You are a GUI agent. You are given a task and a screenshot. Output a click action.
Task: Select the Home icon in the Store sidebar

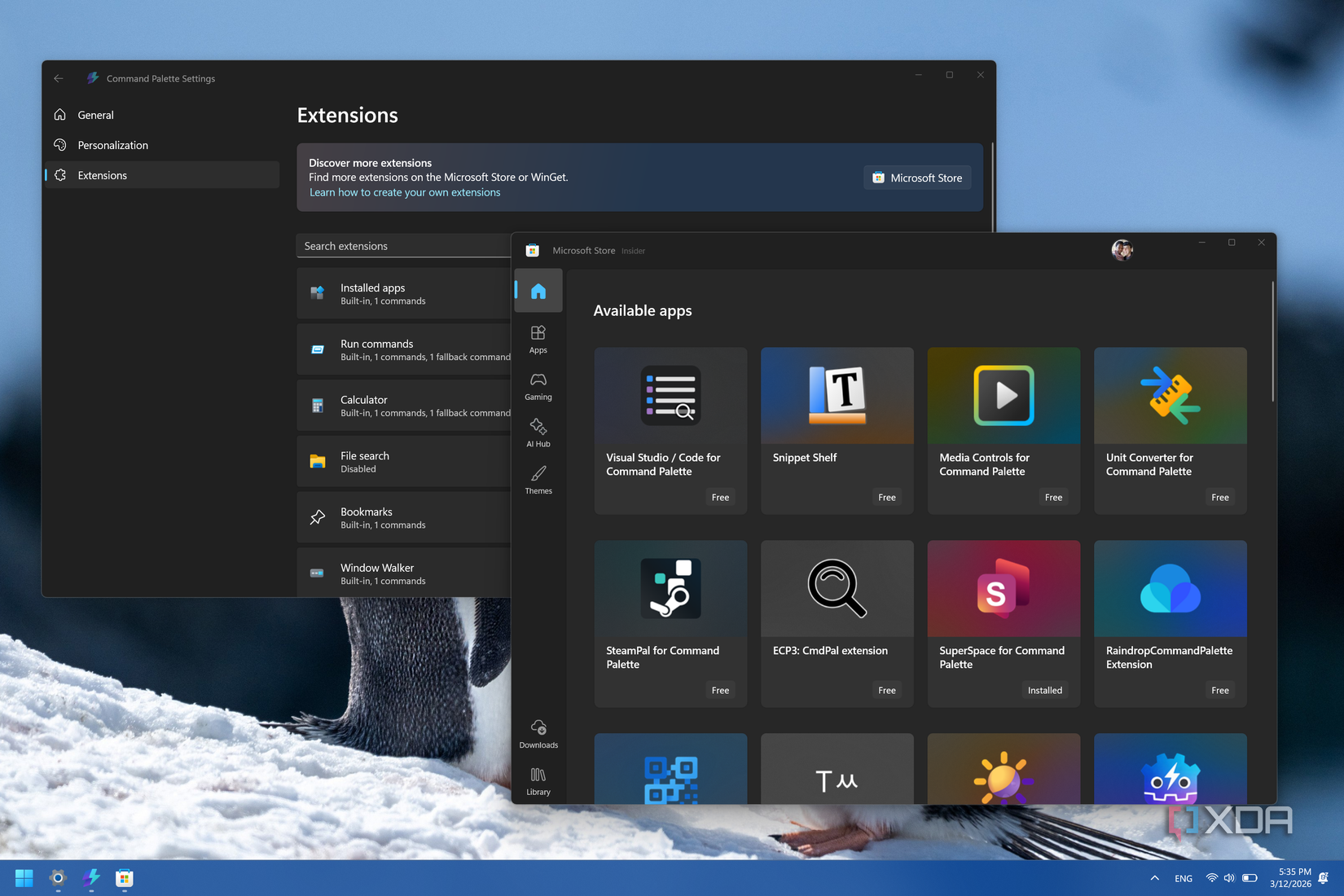[538, 290]
